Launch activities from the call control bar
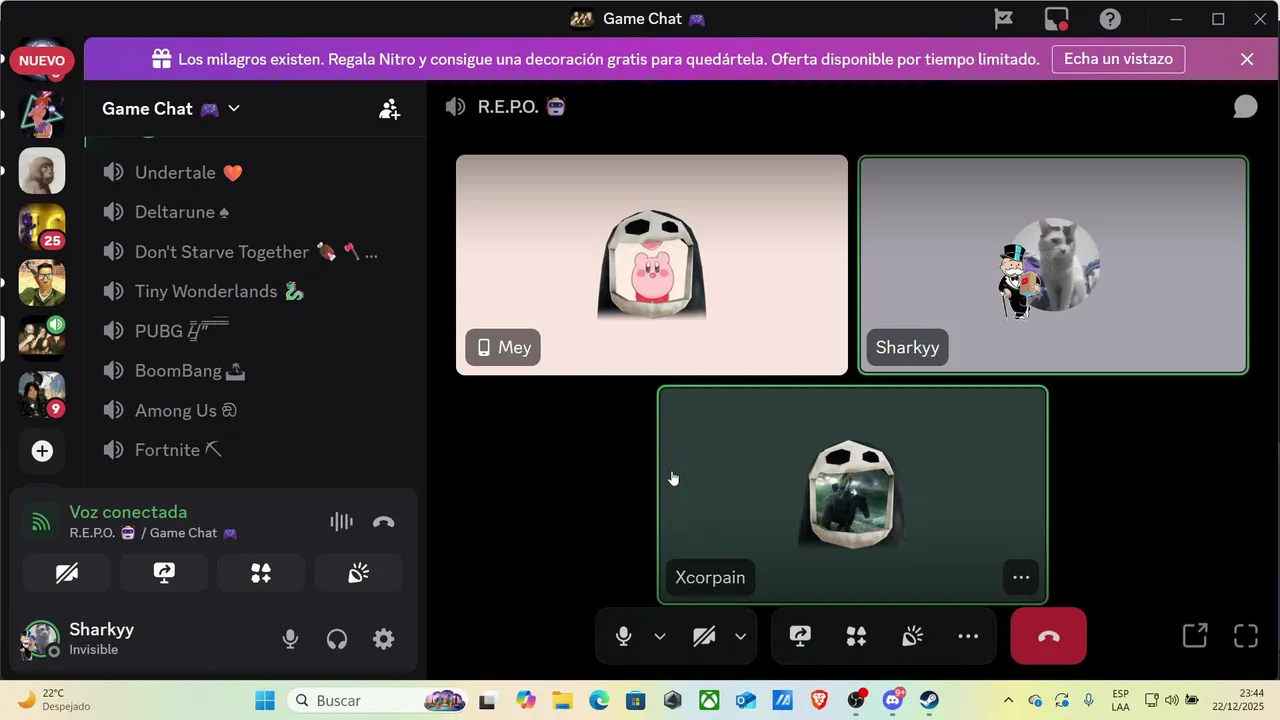Screen dimensions: 1280x720 point(856,636)
